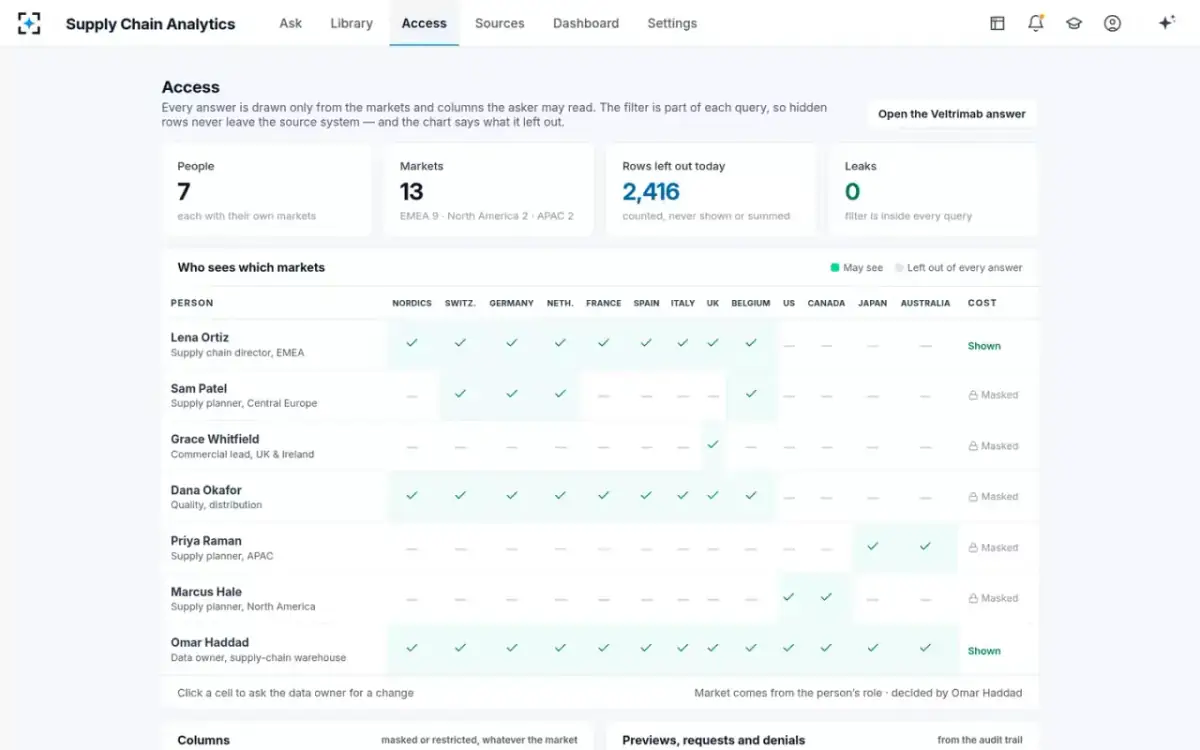Click Shown in Omar Haddad's Cost column

(x=984, y=651)
